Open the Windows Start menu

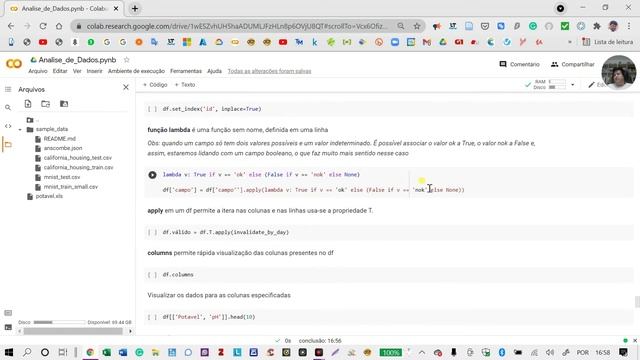pyautogui.click(x=9, y=352)
